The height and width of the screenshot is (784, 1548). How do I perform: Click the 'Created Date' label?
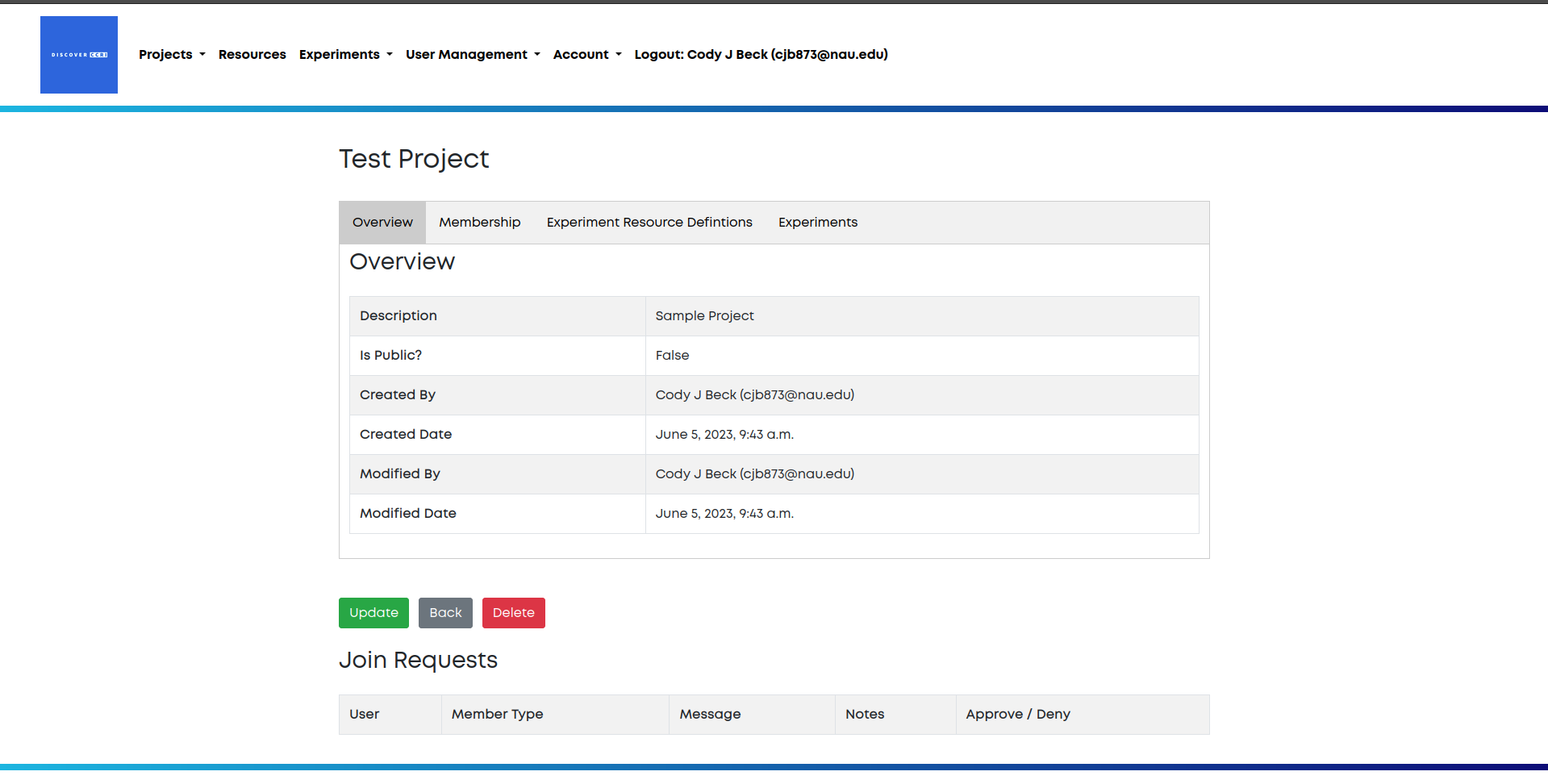click(x=406, y=435)
